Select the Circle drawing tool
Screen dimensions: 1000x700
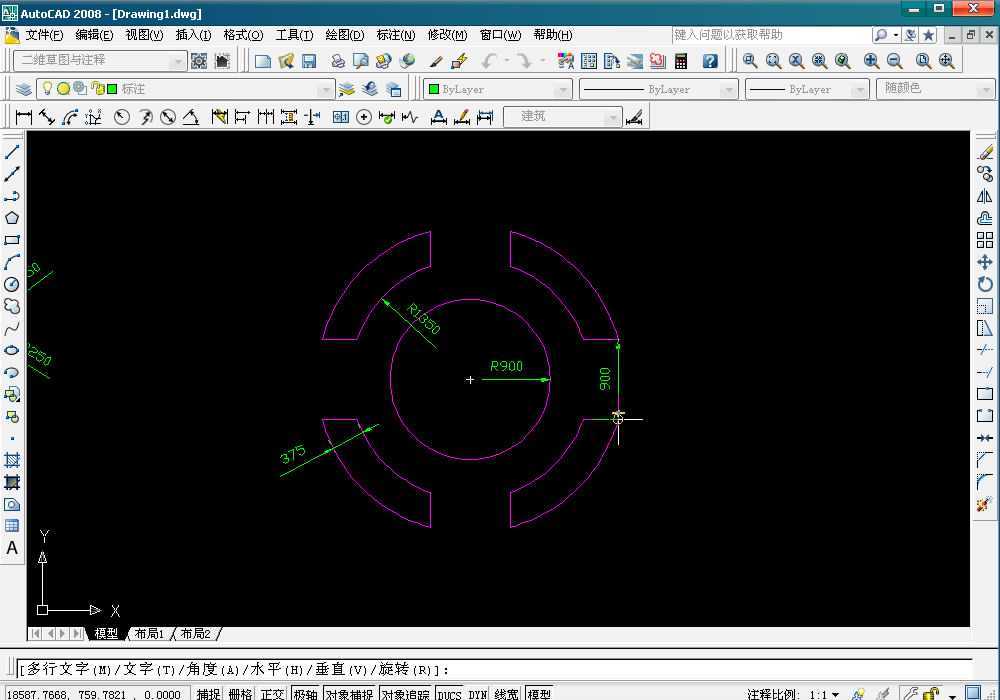(x=12, y=284)
